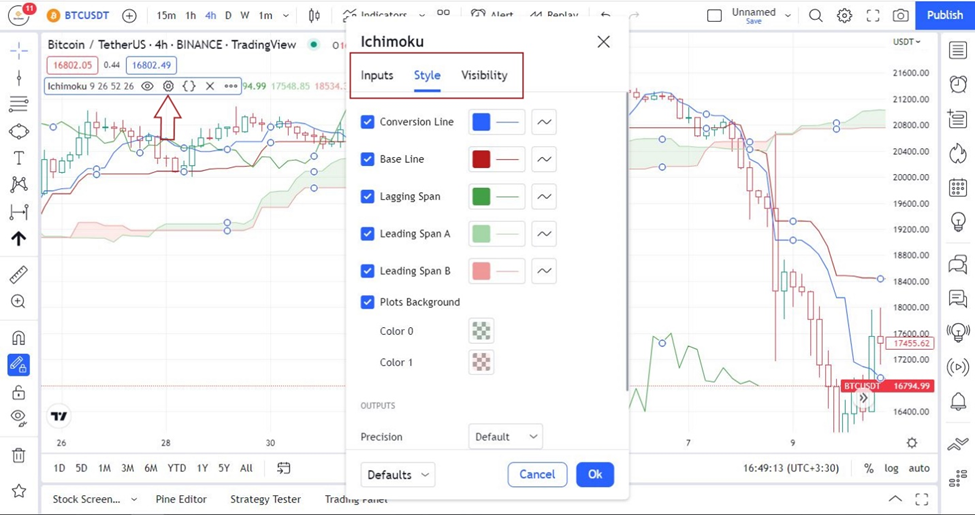
Task: Select the crosshair cursor tool
Action: (x=19, y=50)
